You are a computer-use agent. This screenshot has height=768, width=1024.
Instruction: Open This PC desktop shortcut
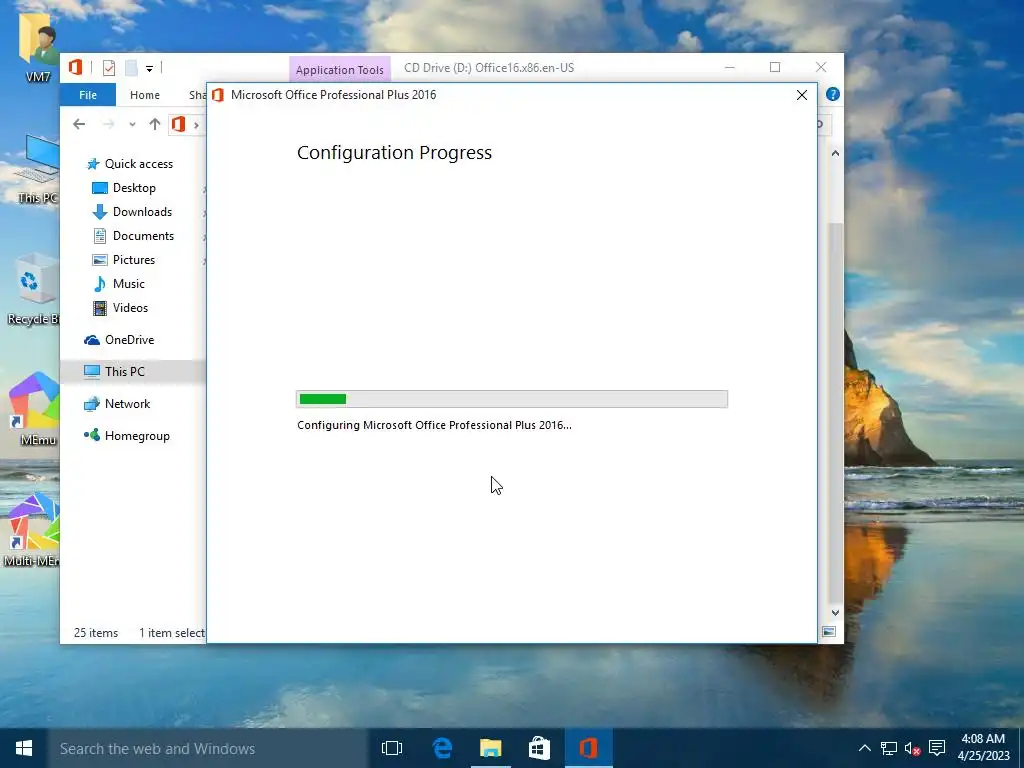[x=39, y=168]
